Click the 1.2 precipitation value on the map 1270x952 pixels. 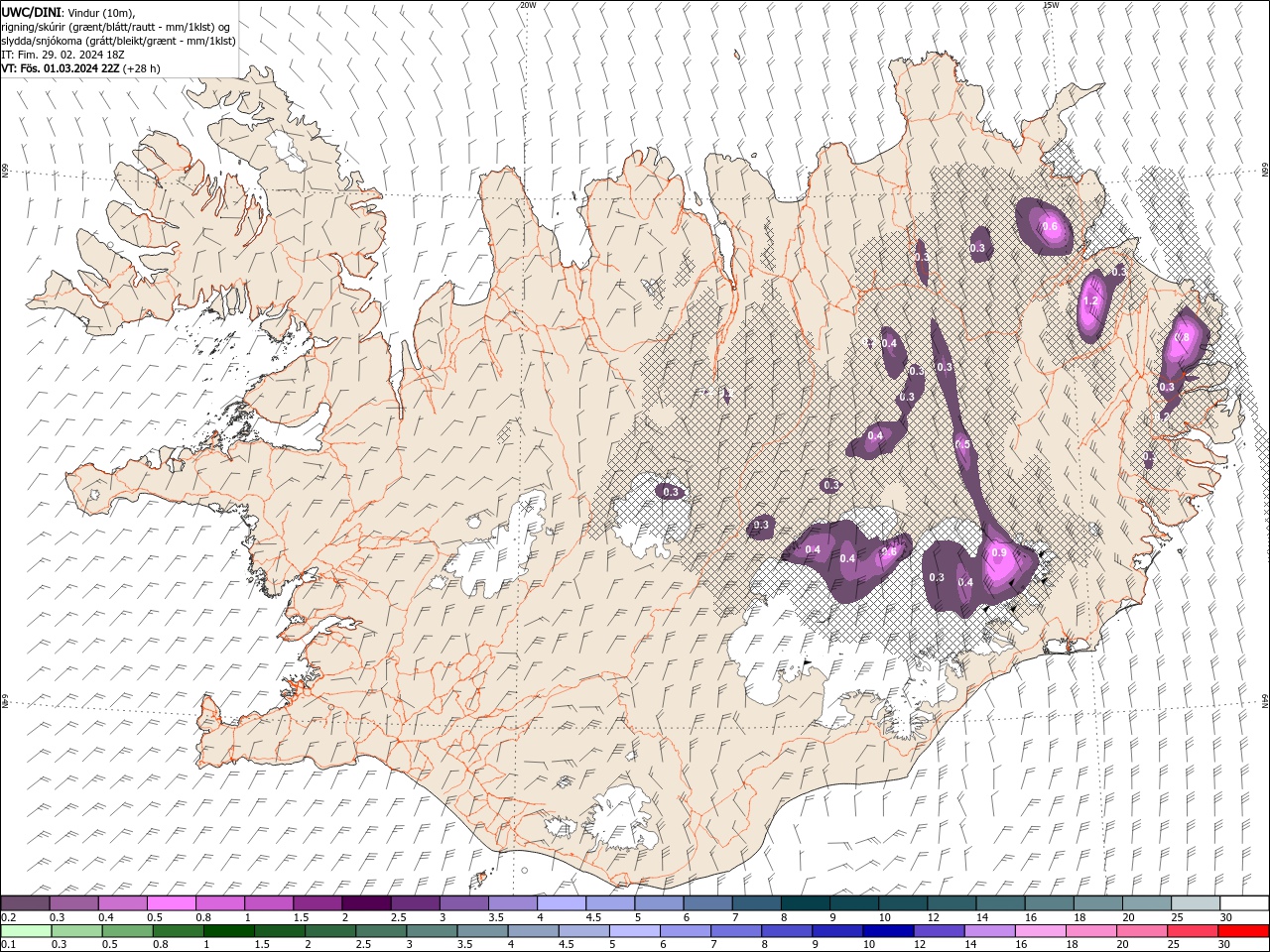(x=1091, y=301)
